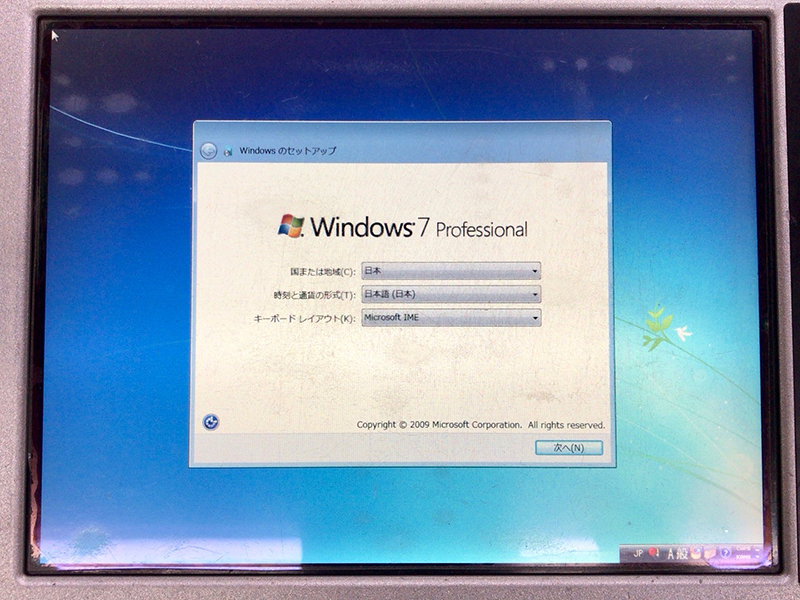Click the back arrow in the setup title bar
Viewport: 800px width, 600px height.
click(x=208, y=151)
